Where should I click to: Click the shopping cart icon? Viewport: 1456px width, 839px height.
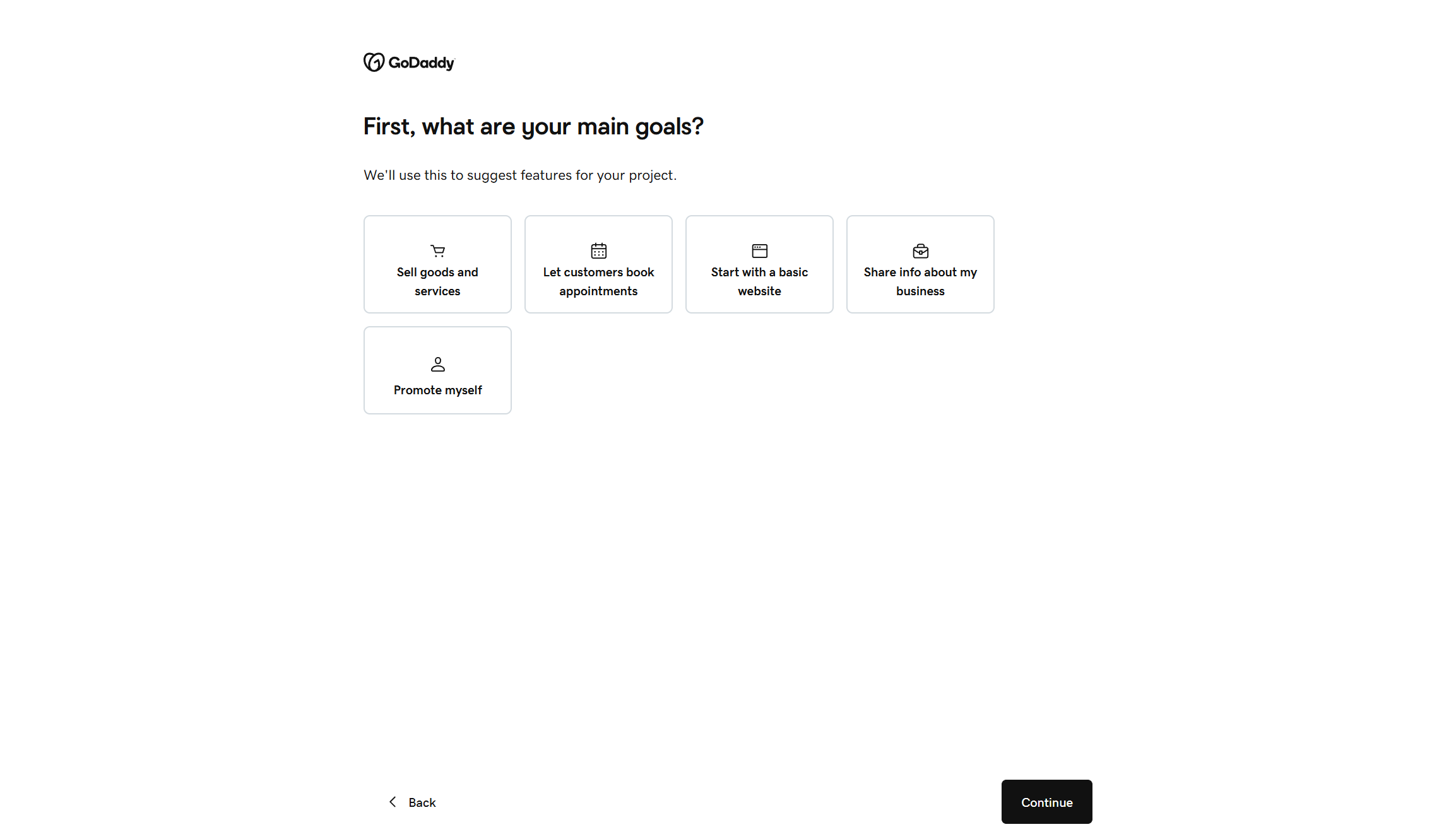(x=437, y=250)
